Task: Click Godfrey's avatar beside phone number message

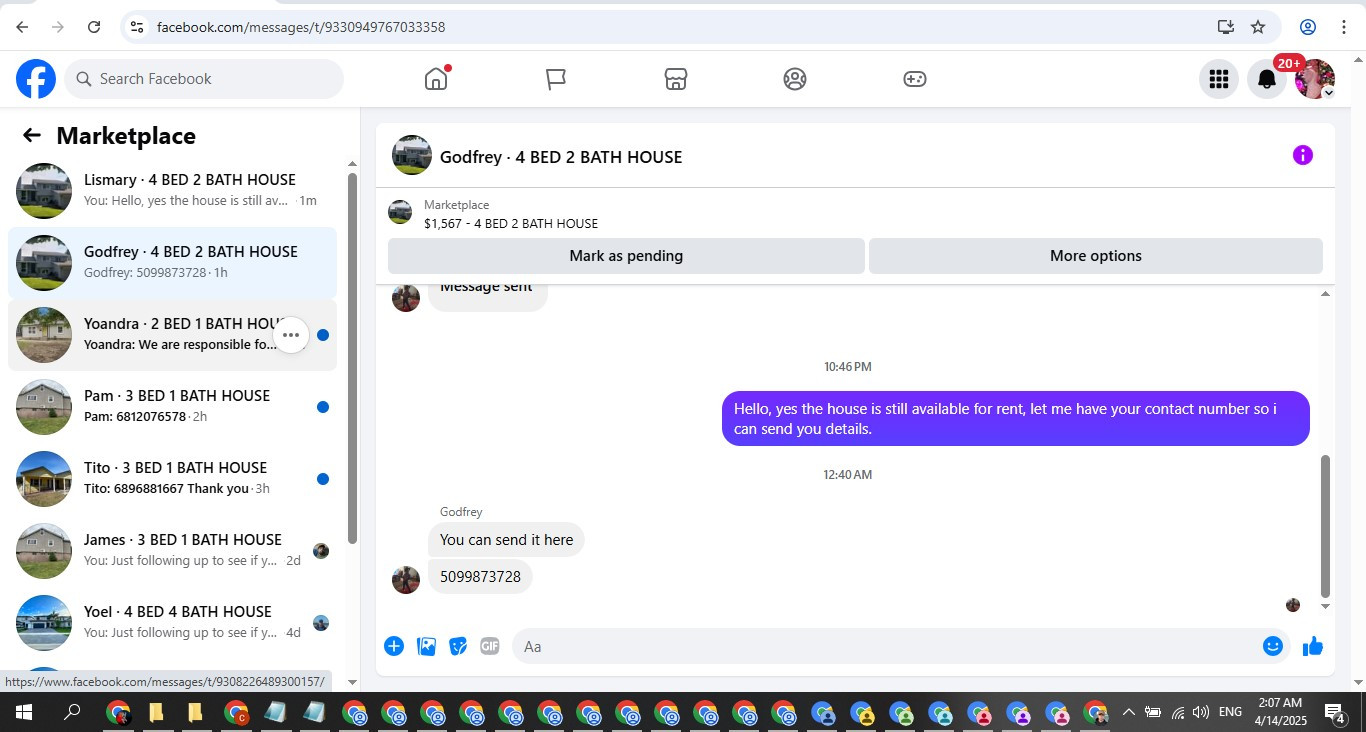Action: 406,580
